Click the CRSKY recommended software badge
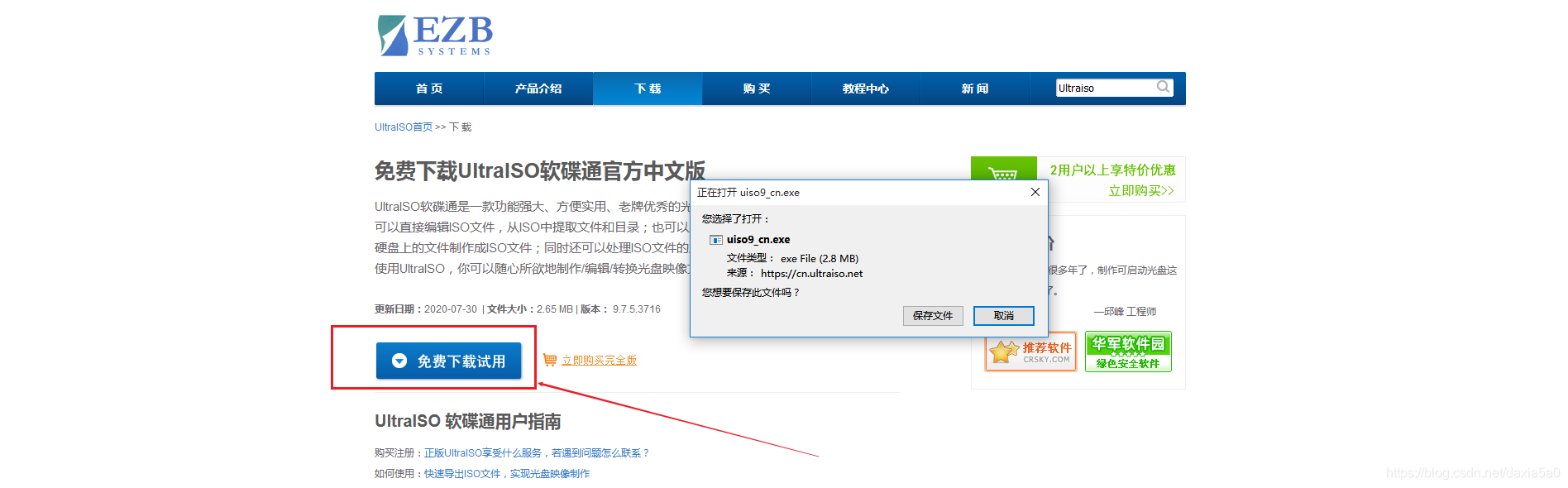 tap(1030, 352)
